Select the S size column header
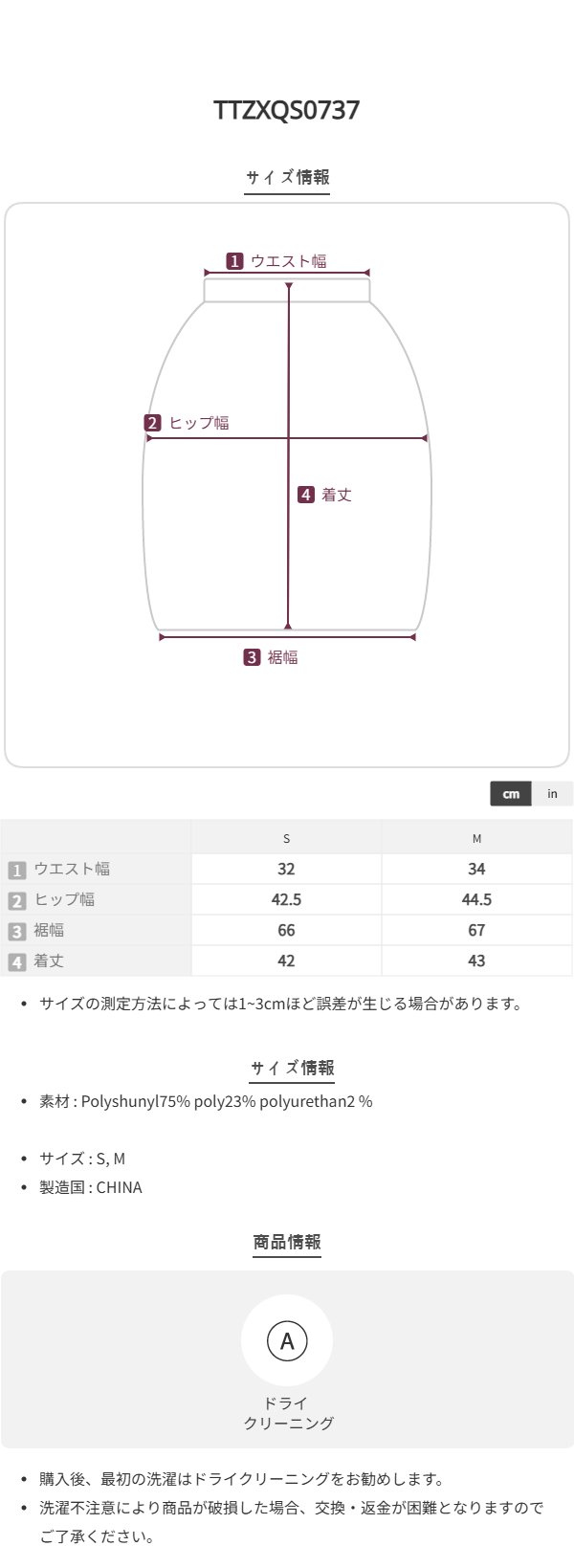 click(x=286, y=839)
